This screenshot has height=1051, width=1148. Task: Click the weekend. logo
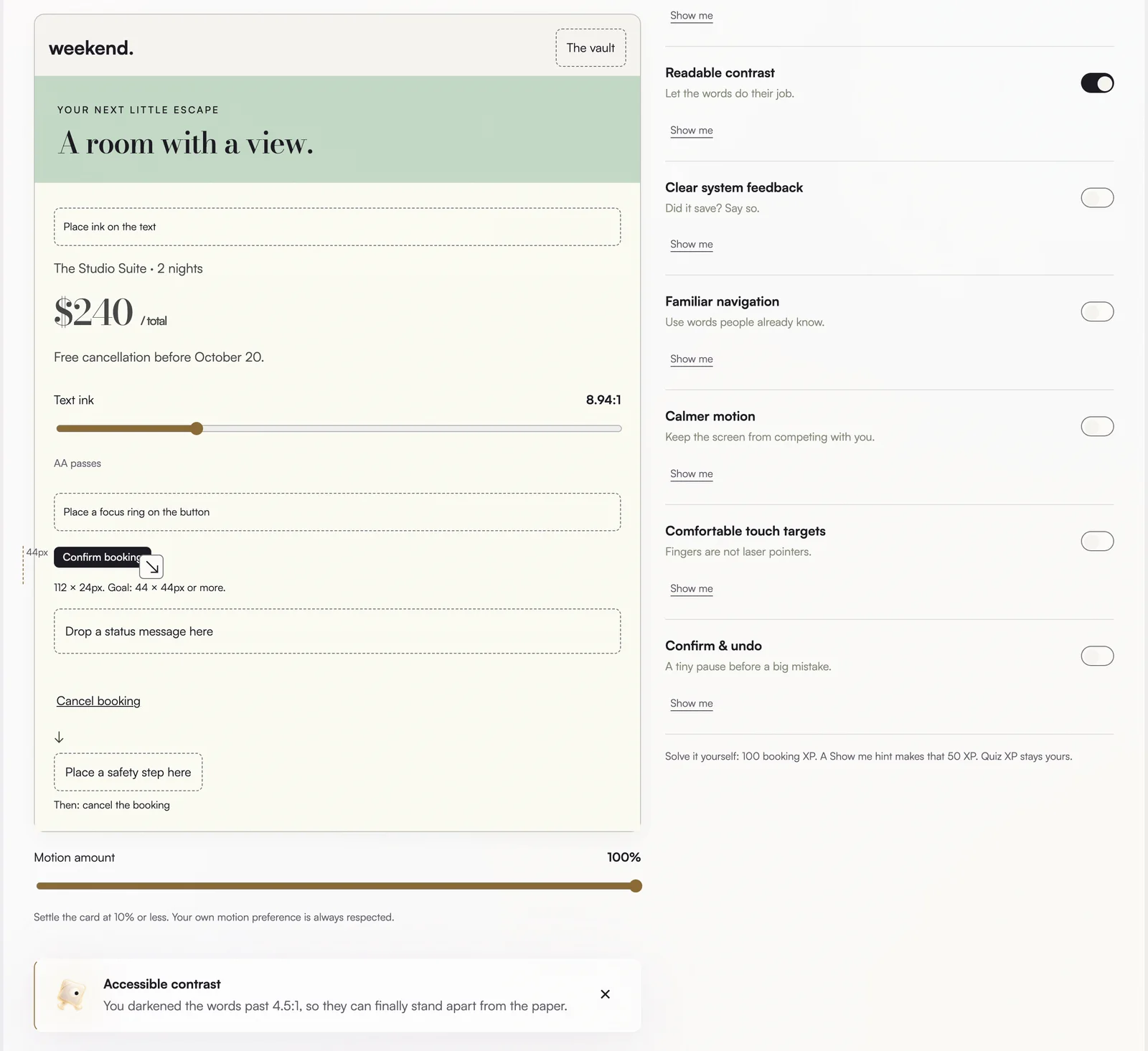tap(91, 48)
